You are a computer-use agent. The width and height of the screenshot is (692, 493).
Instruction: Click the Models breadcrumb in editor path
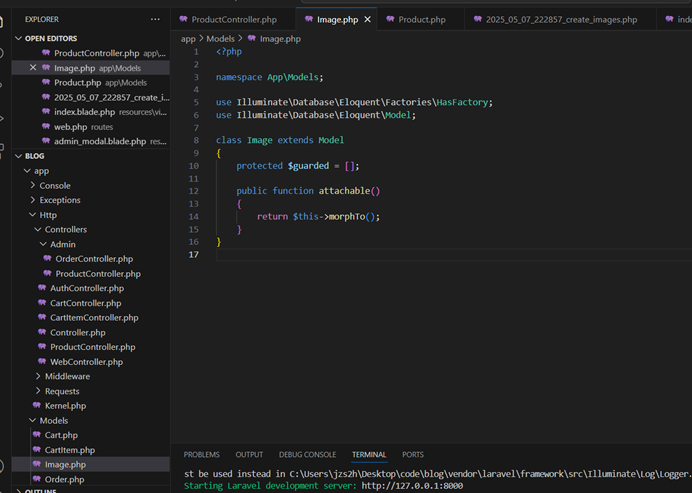coord(220,38)
